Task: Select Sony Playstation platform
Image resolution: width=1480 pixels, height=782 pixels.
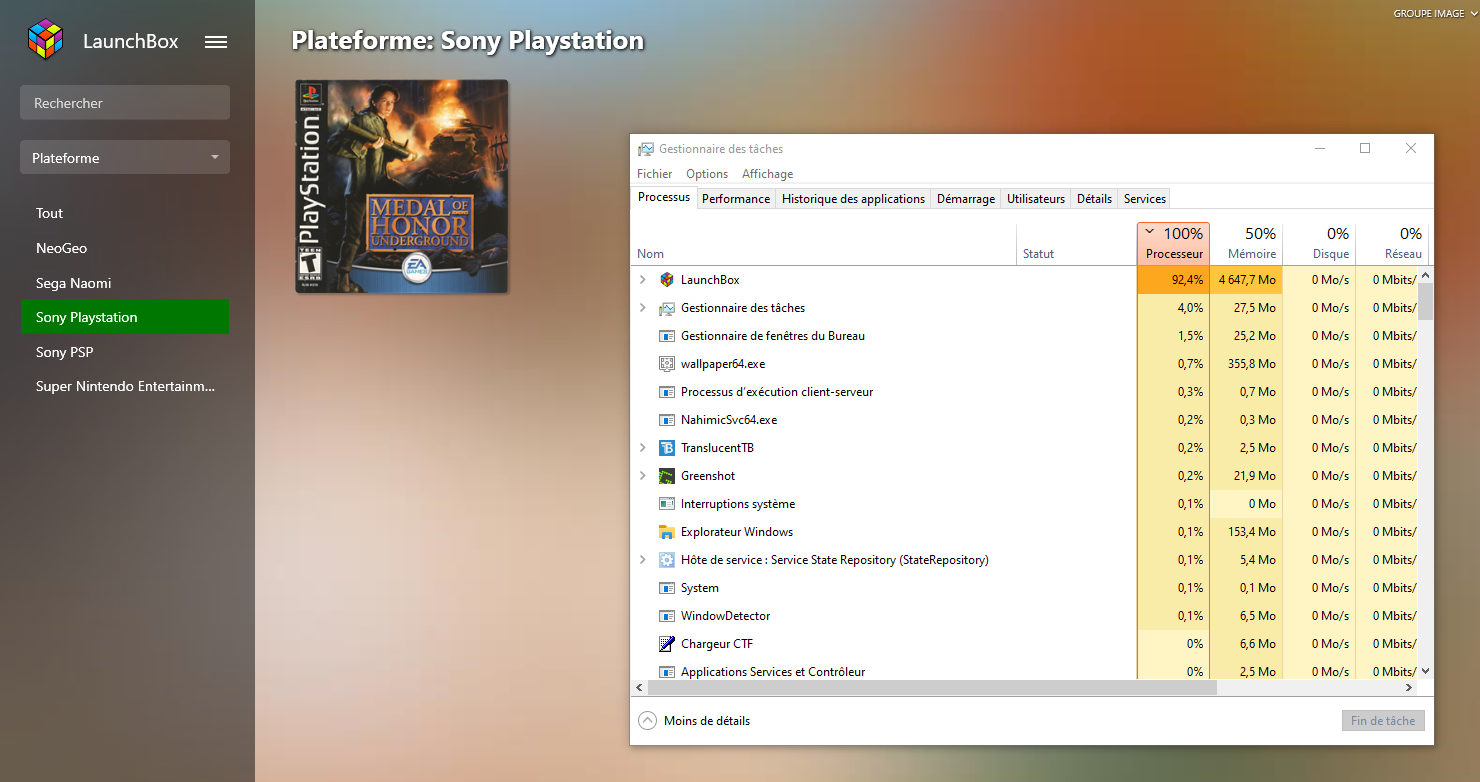Action: click(x=125, y=317)
